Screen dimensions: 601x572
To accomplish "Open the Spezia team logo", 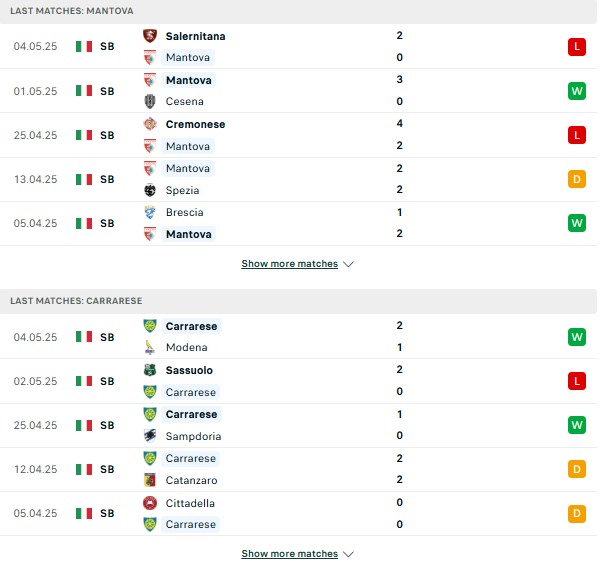I will point(150,190).
